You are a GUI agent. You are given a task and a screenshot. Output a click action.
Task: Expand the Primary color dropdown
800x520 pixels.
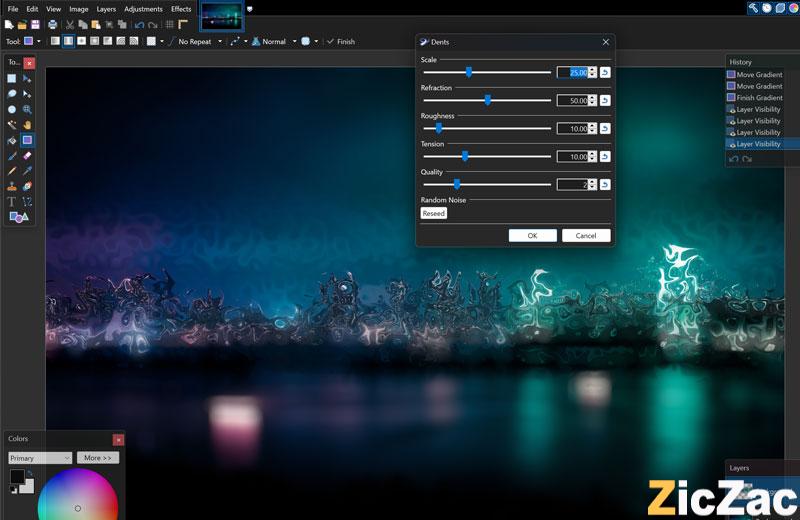(39, 458)
